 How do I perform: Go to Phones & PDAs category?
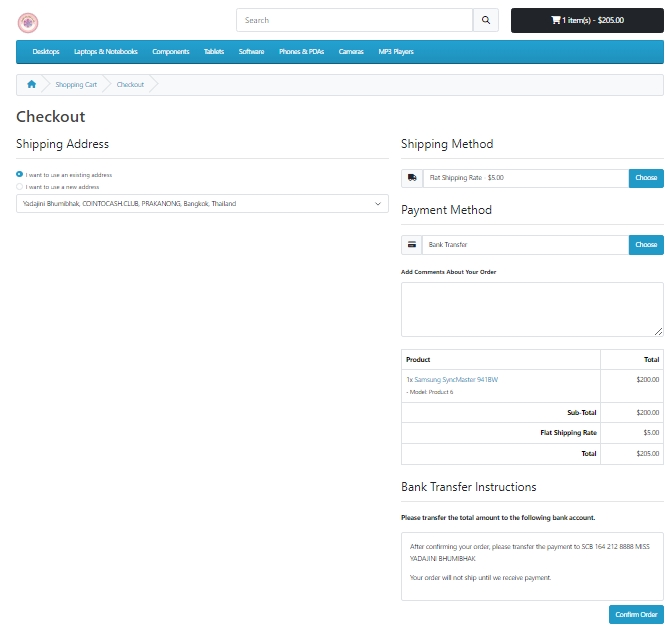[x=302, y=51]
